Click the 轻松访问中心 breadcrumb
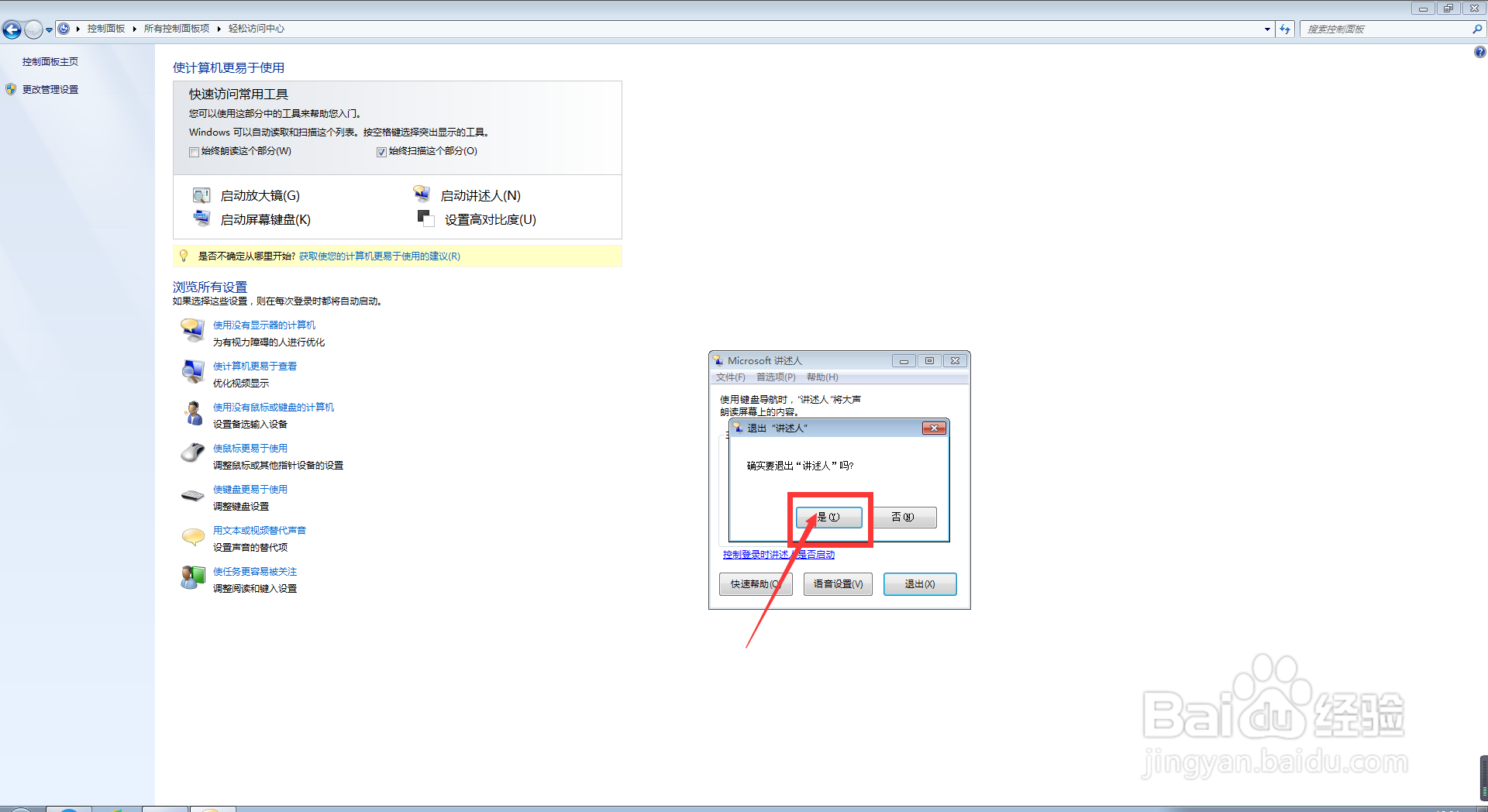The height and width of the screenshot is (812, 1488). point(257,29)
